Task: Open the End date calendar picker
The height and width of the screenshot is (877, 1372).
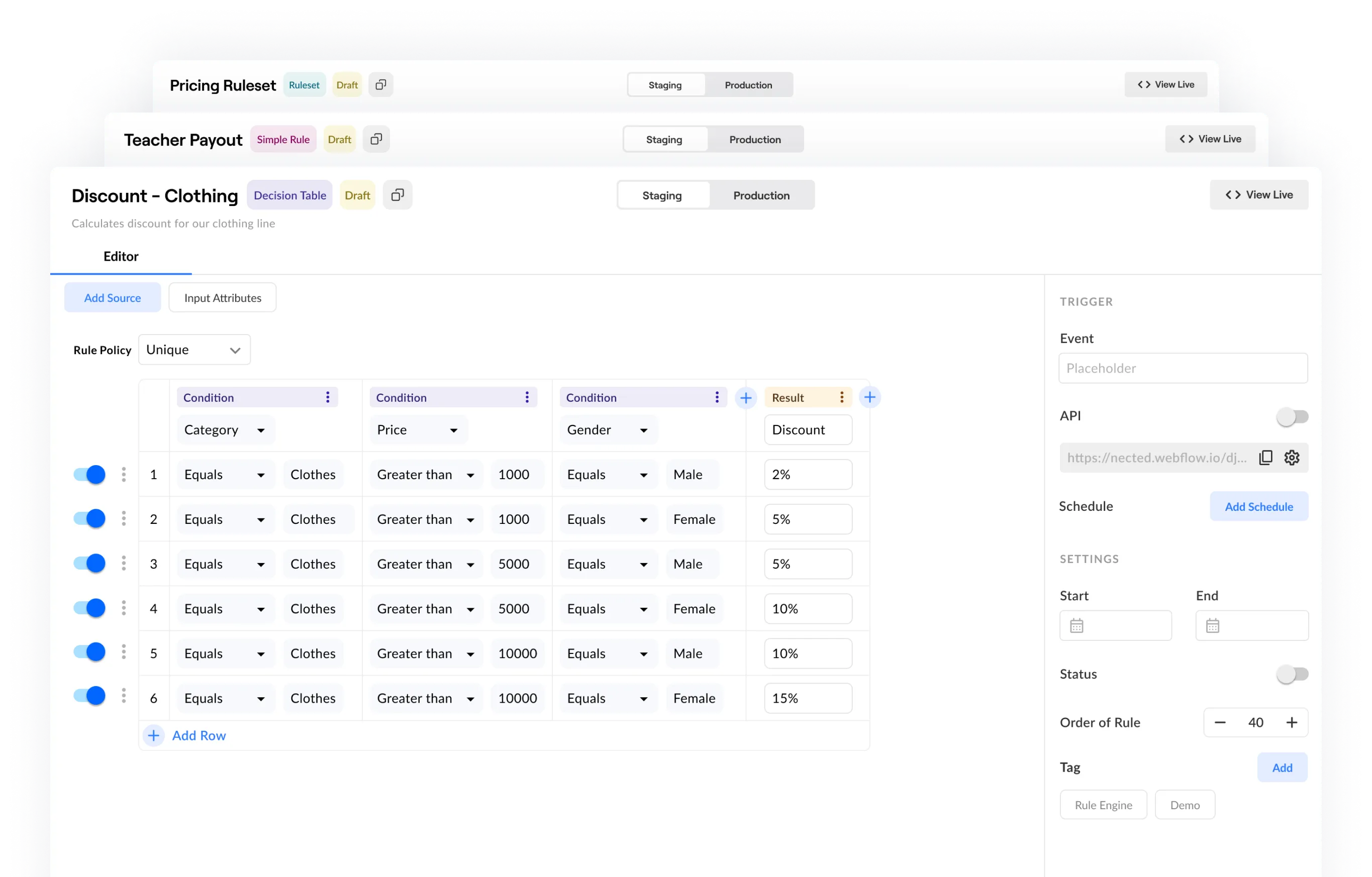Action: coord(1213,625)
